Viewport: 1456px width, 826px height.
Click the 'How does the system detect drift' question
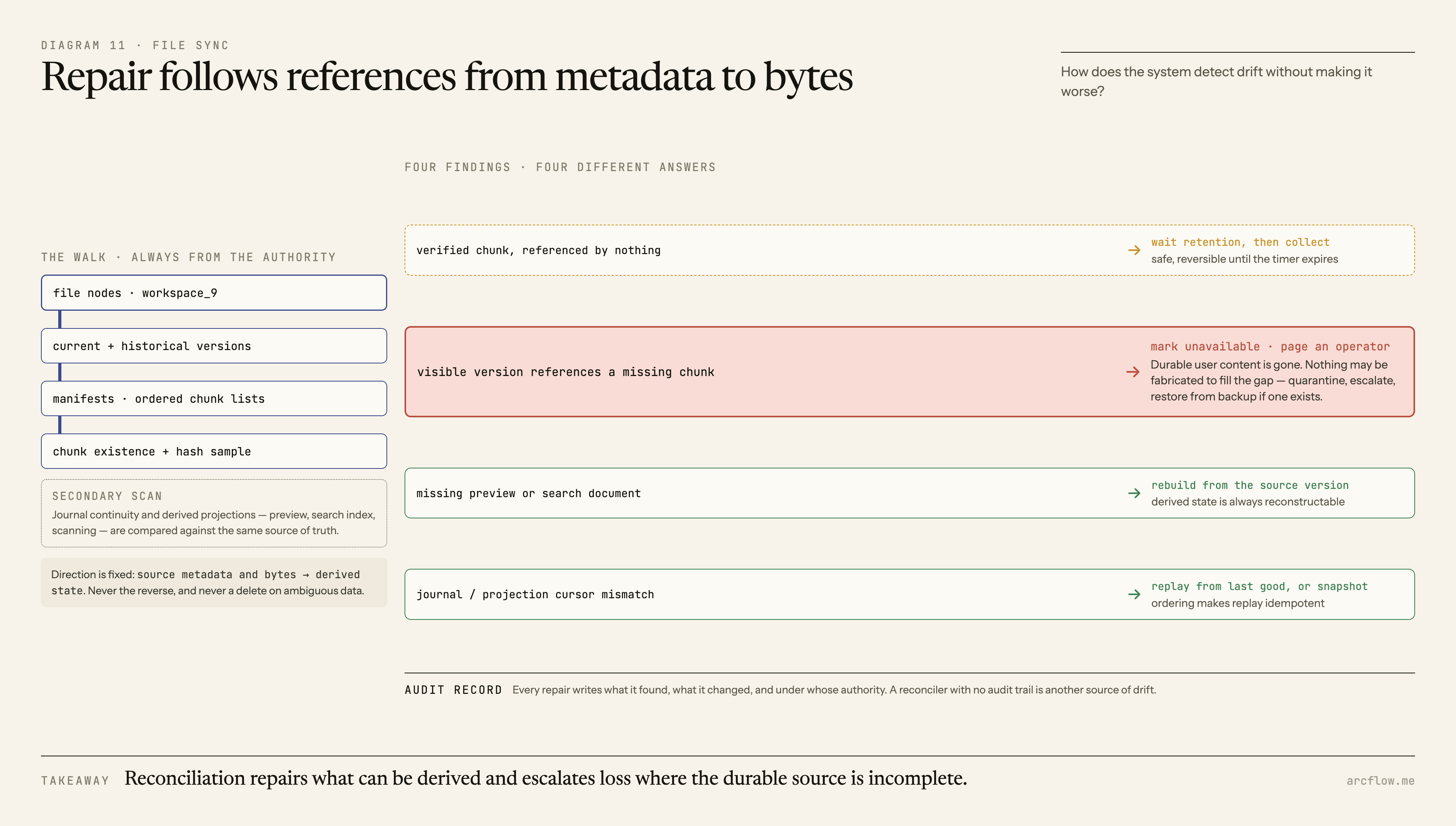tap(1216, 82)
